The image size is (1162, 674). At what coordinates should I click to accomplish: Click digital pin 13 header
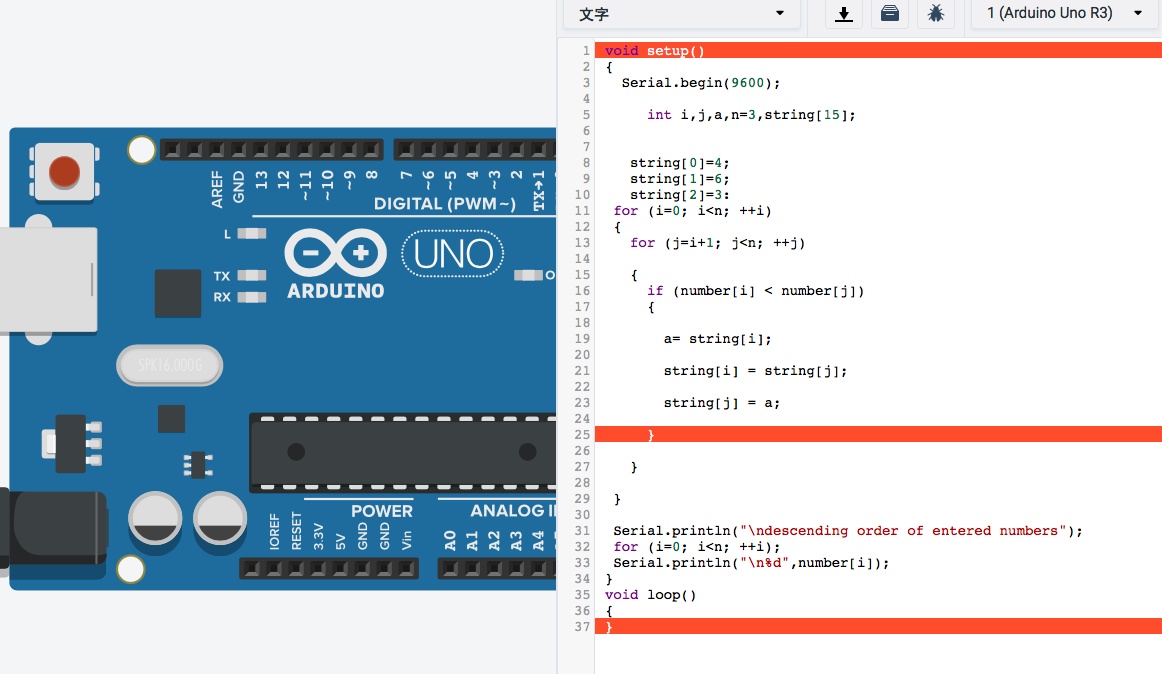pos(261,150)
